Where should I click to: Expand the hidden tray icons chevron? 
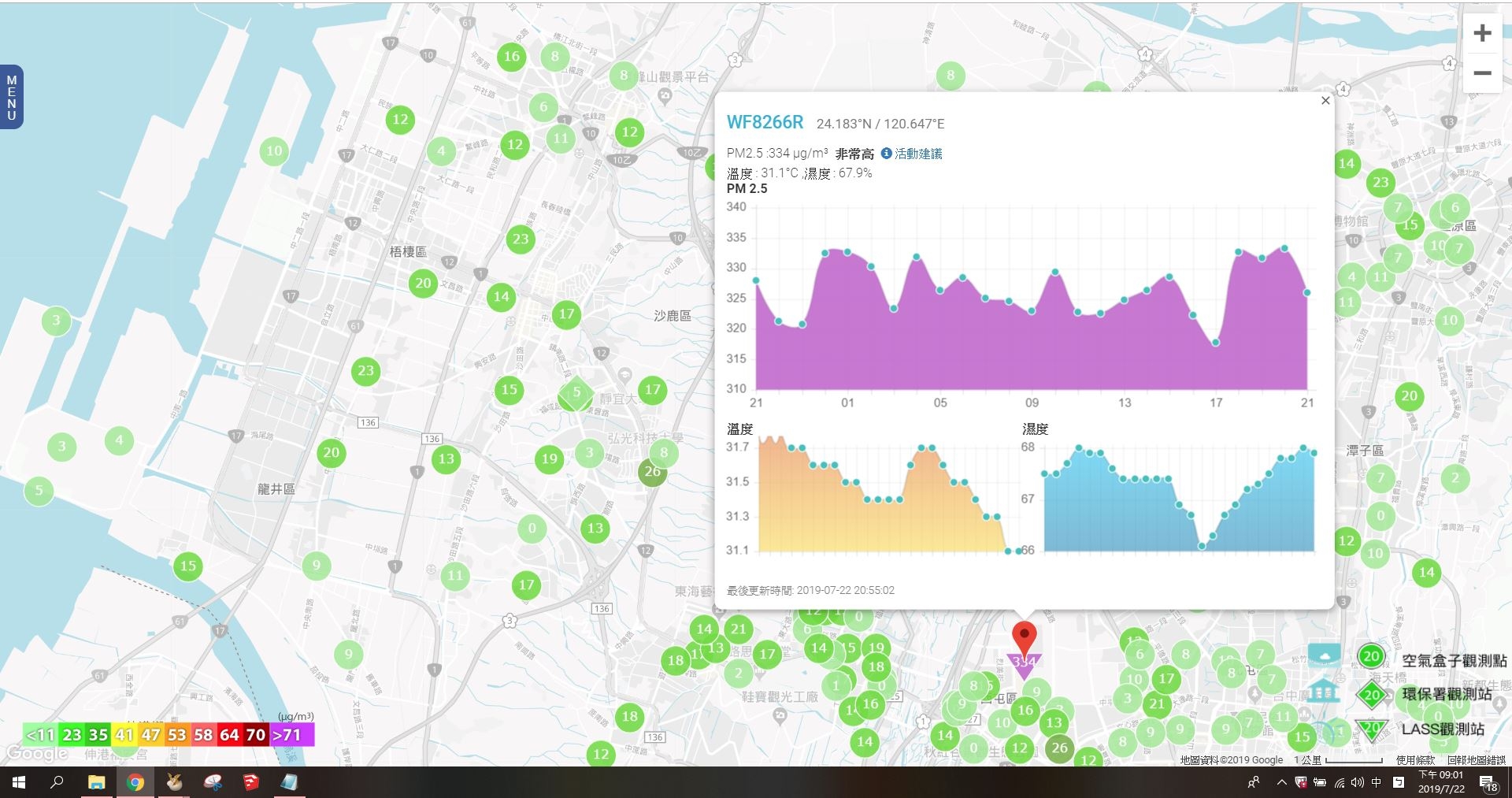point(1282,782)
